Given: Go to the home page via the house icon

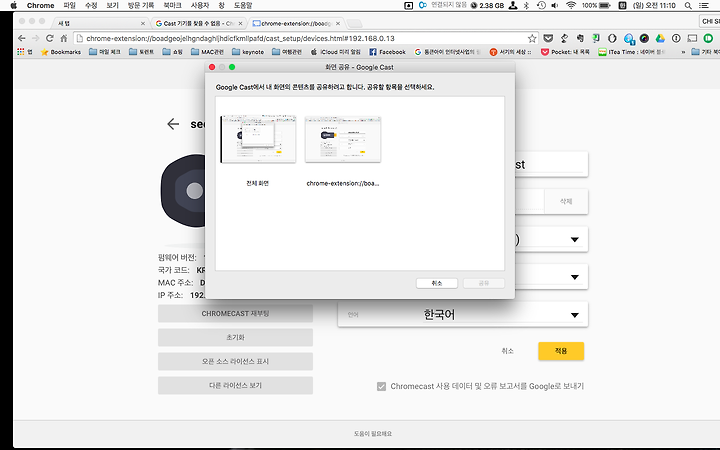Looking at the screenshot, I should pyautogui.click(x=64, y=38).
